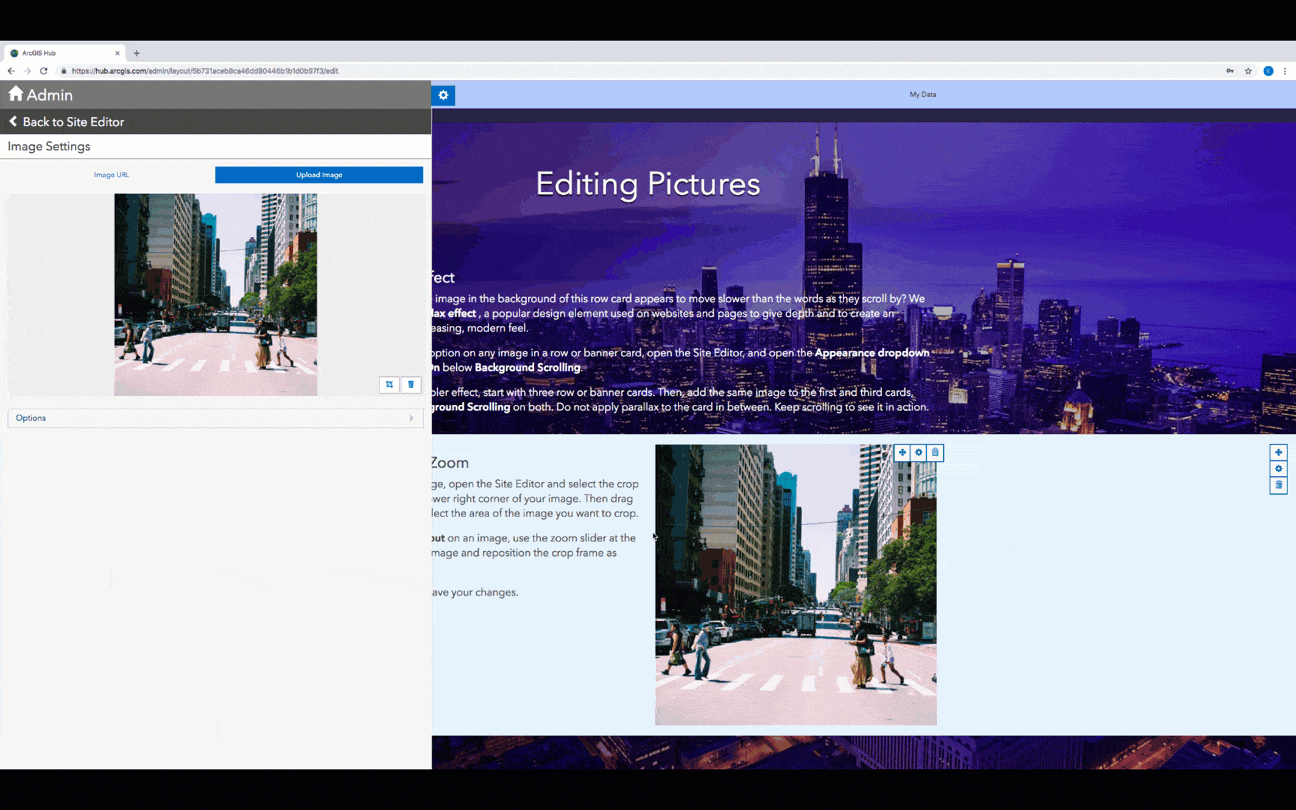Open the browser profile avatar
Screen dimensions: 1296x810
pyautogui.click(x=1268, y=71)
